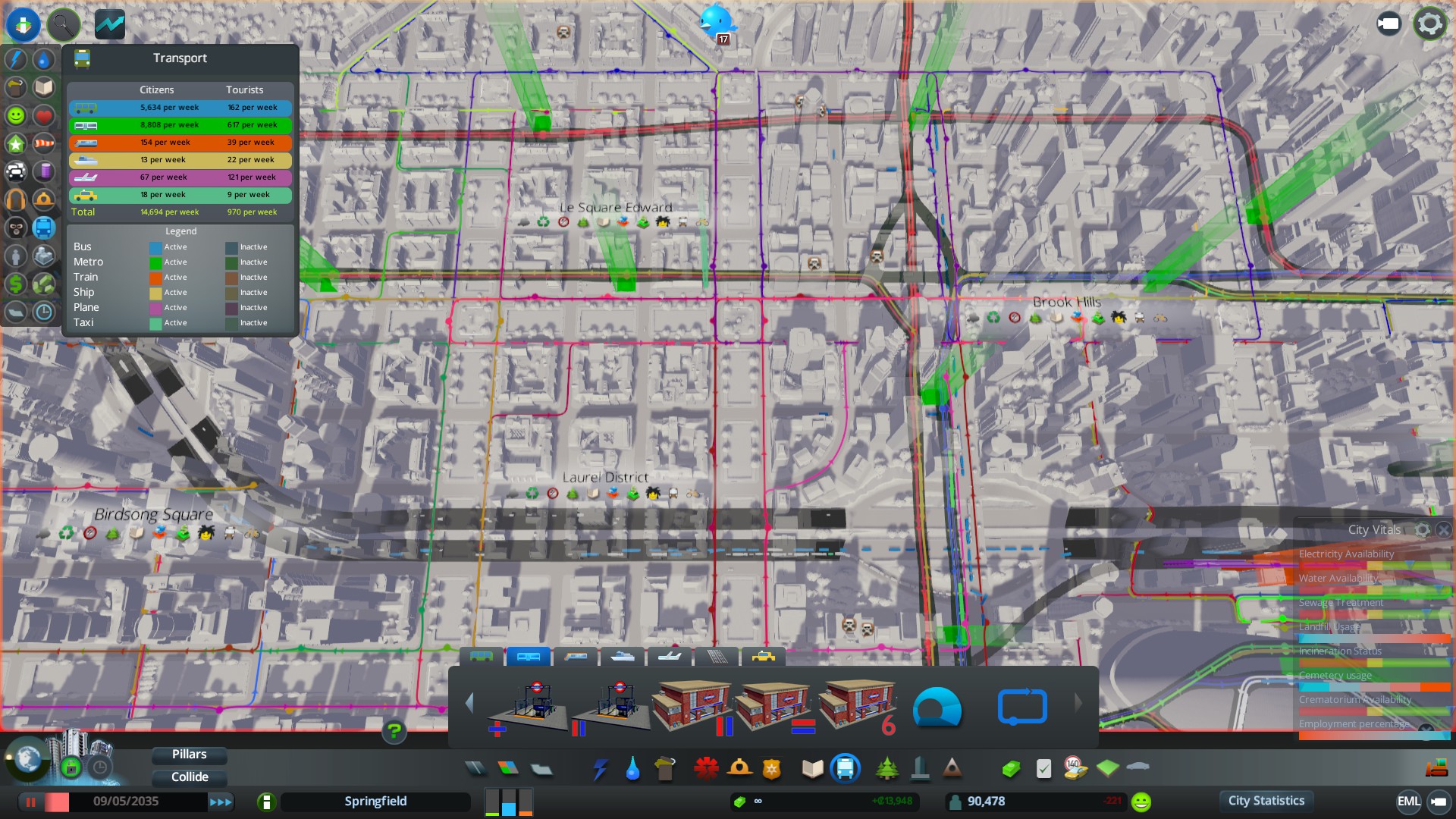The width and height of the screenshot is (1456, 819).
Task: Toggle the Pillars option
Action: point(189,755)
